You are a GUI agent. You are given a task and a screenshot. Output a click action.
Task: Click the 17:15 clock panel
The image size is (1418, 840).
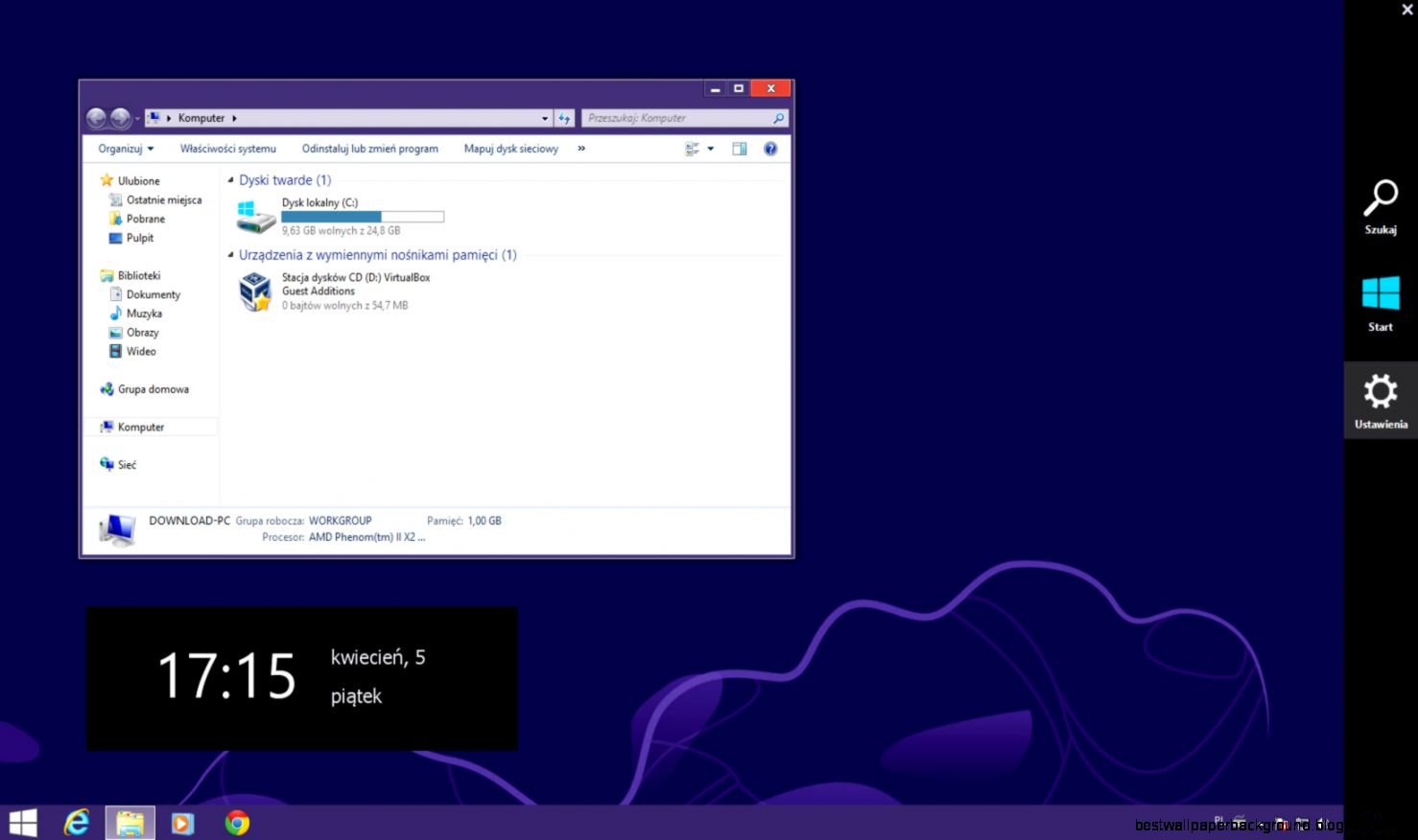point(302,678)
